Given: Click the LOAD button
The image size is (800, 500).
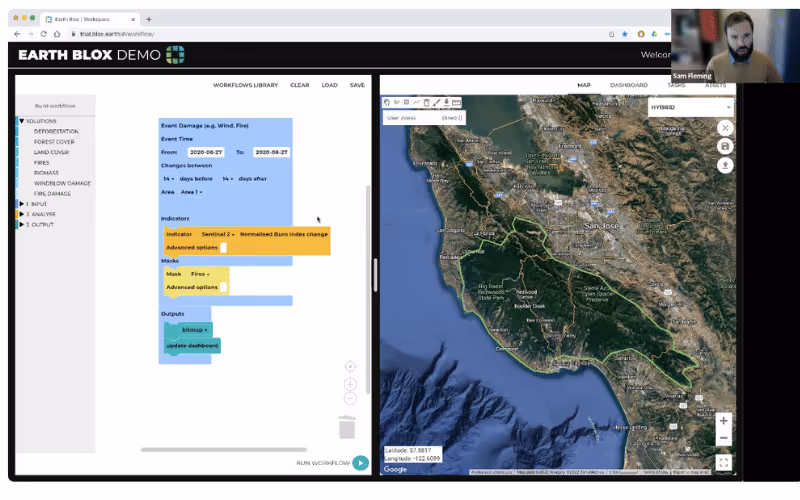Looking at the screenshot, I should tap(330, 85).
